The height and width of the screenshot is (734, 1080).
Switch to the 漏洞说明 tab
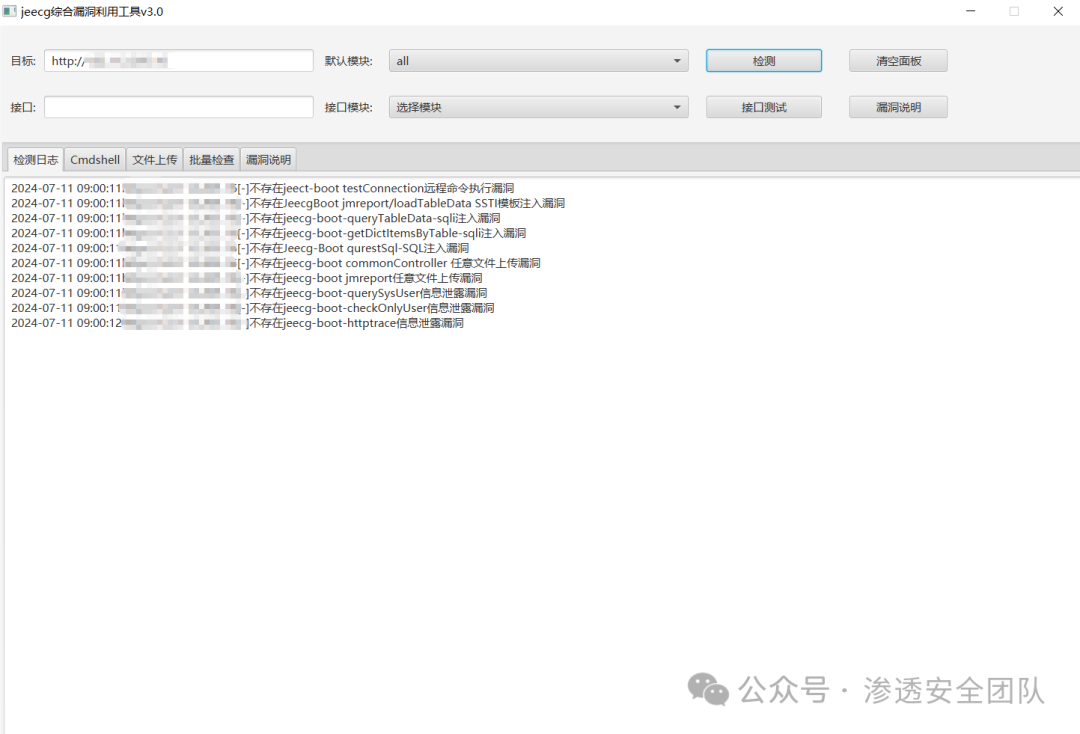[268, 160]
